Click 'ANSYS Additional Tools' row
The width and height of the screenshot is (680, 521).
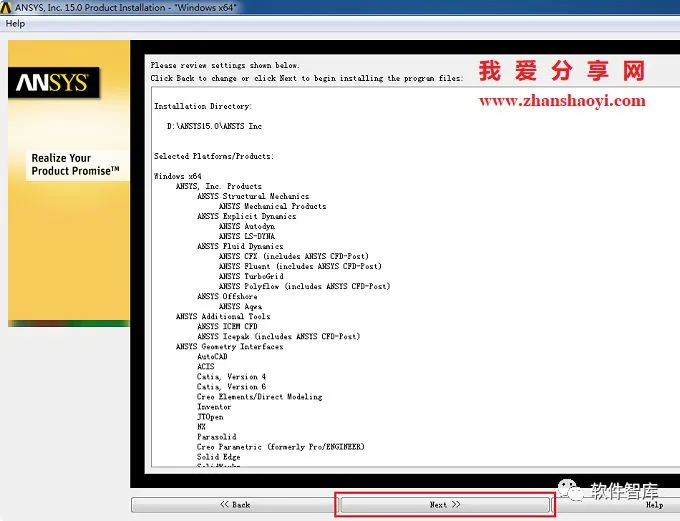223,316
